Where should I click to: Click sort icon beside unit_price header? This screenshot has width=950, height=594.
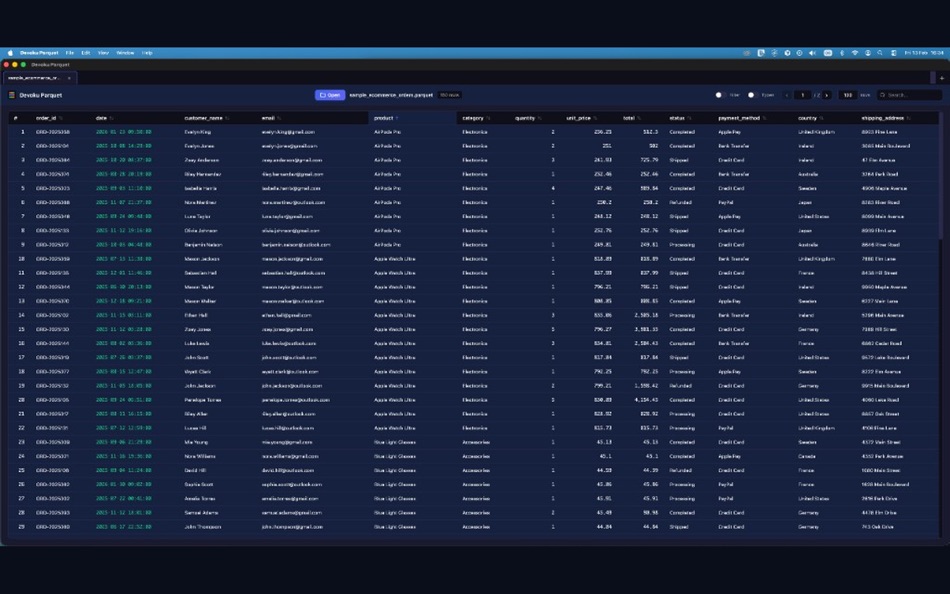click(596, 118)
